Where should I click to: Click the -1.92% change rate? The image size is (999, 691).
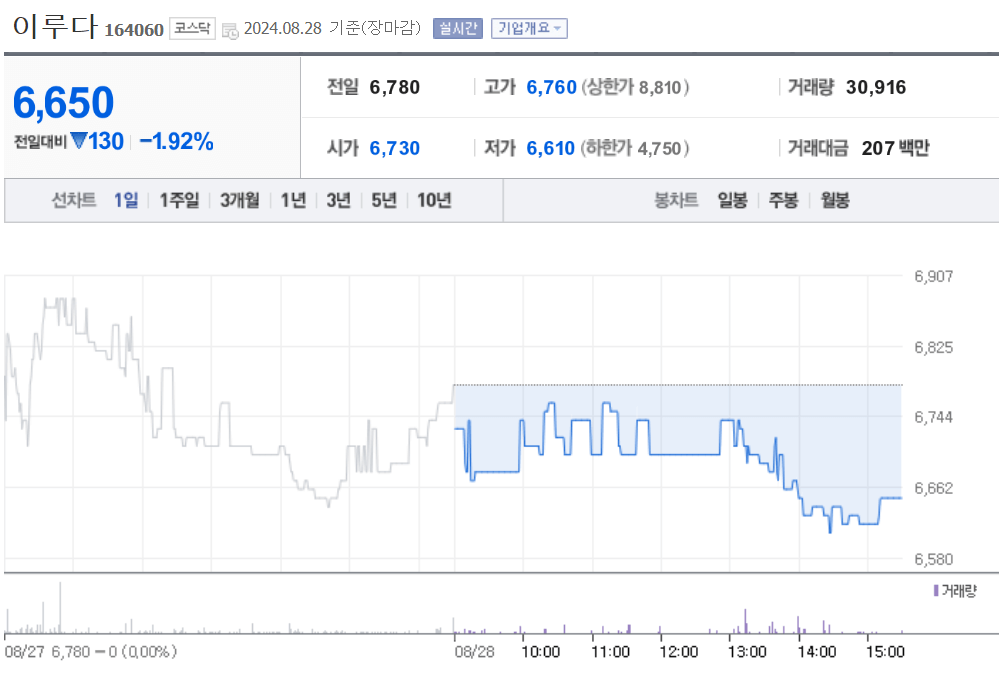point(176,141)
